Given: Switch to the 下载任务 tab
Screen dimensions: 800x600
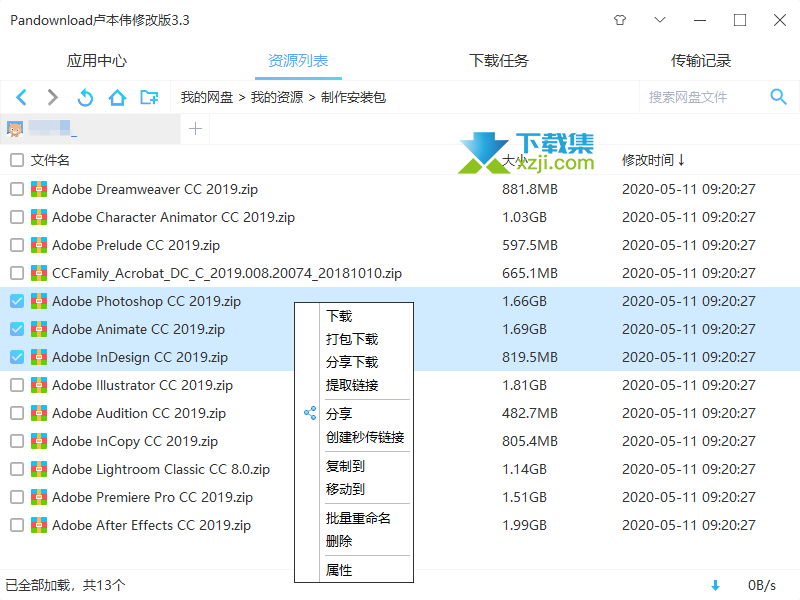Looking at the screenshot, I should pyautogui.click(x=499, y=61).
